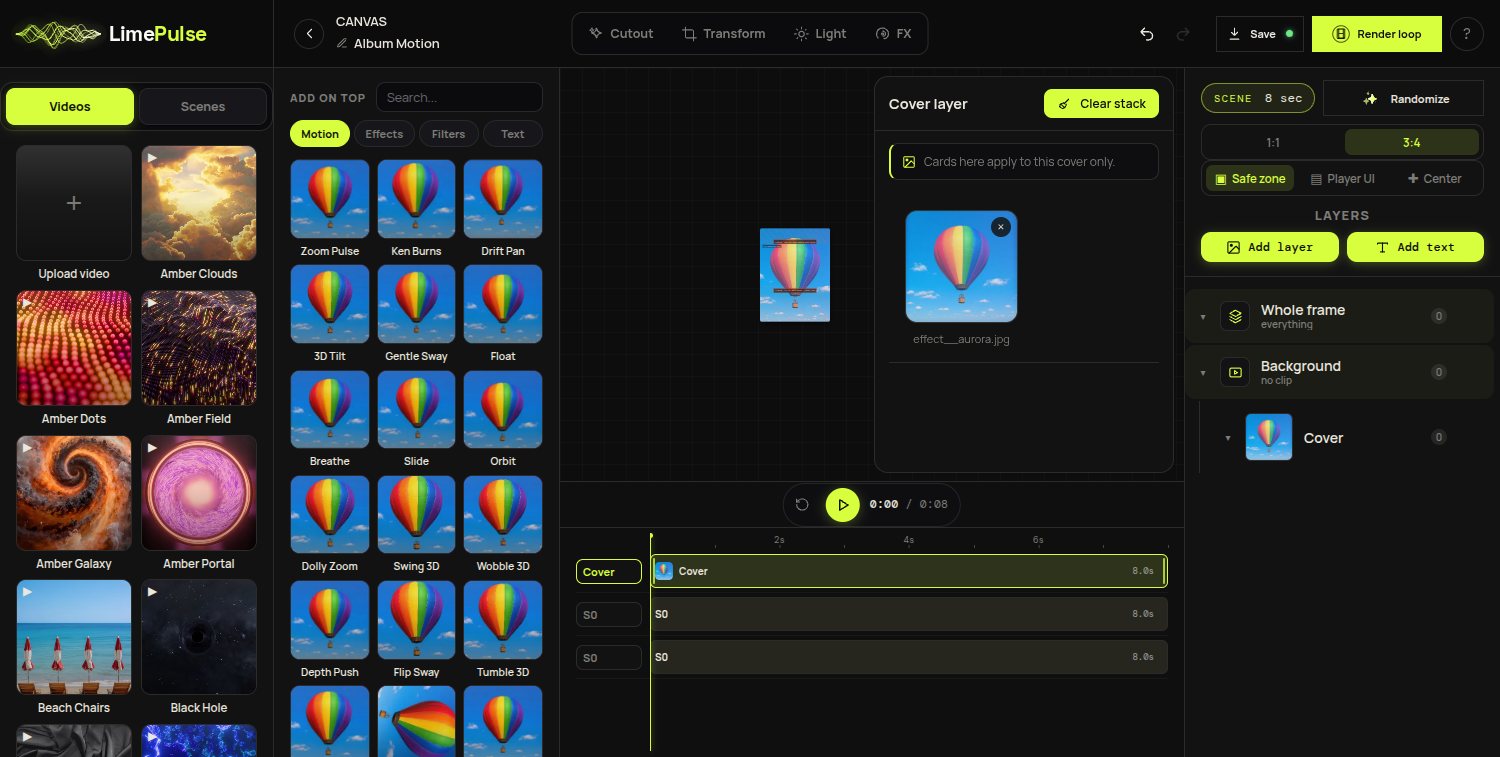Image resolution: width=1500 pixels, height=757 pixels.
Task: Toggle the Safe zone overlay
Action: 1249,179
